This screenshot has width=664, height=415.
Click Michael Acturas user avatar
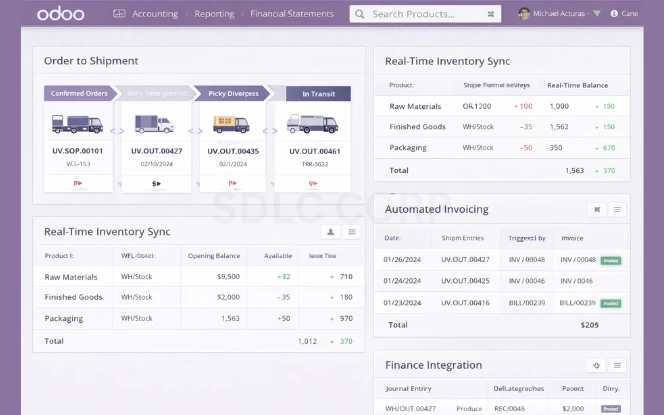(524, 14)
